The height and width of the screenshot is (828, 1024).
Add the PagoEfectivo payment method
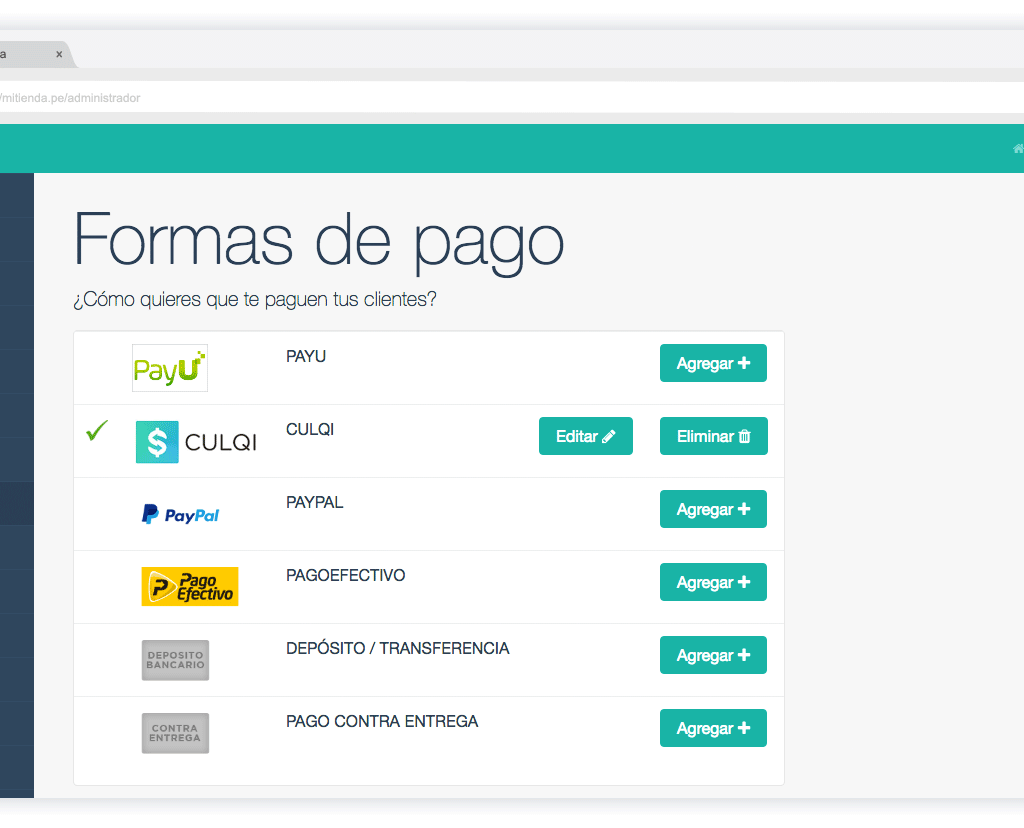coord(713,582)
